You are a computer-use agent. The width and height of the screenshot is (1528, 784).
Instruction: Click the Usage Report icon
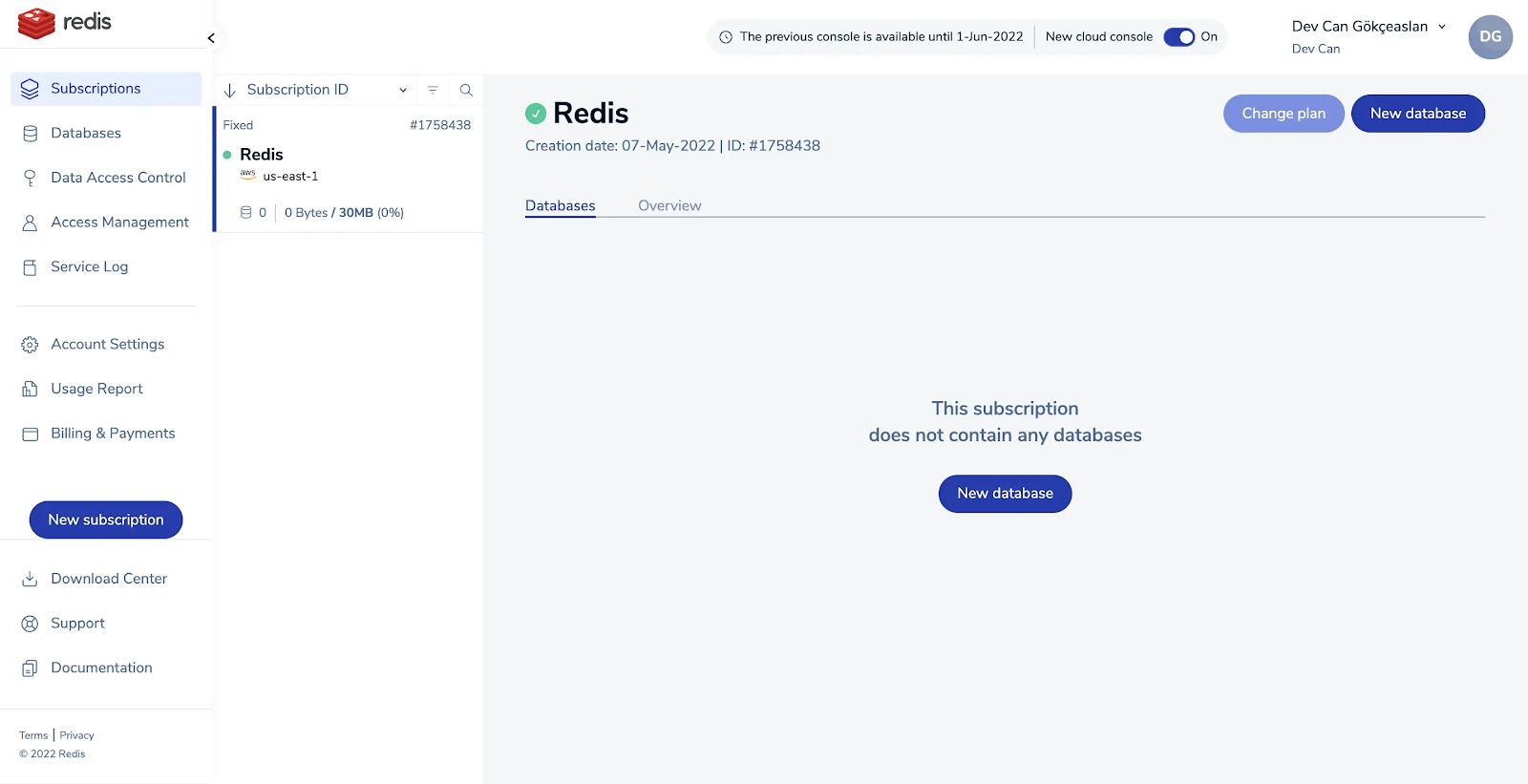coord(30,389)
